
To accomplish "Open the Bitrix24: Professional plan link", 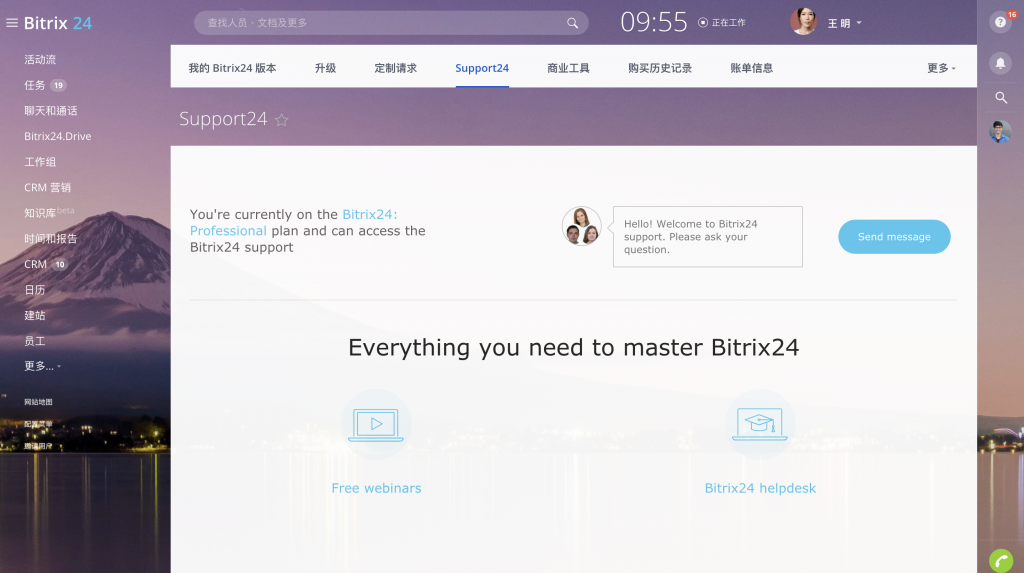I will pyautogui.click(x=293, y=223).
